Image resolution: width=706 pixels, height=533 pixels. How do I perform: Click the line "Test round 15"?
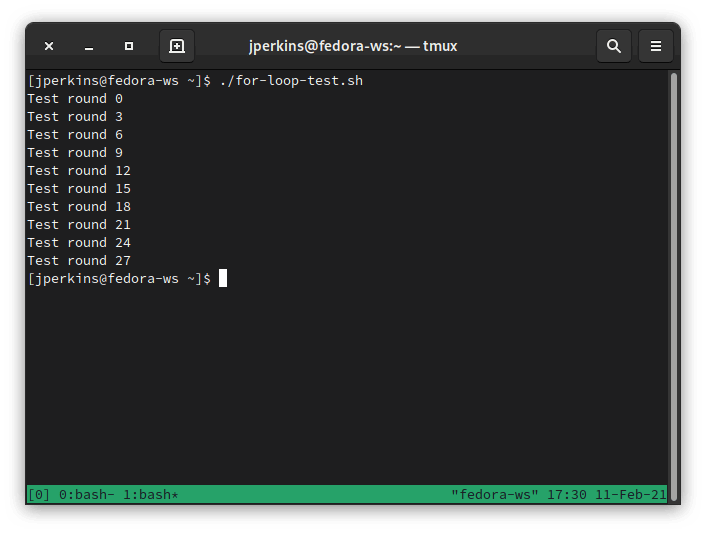pyautogui.click(x=79, y=189)
